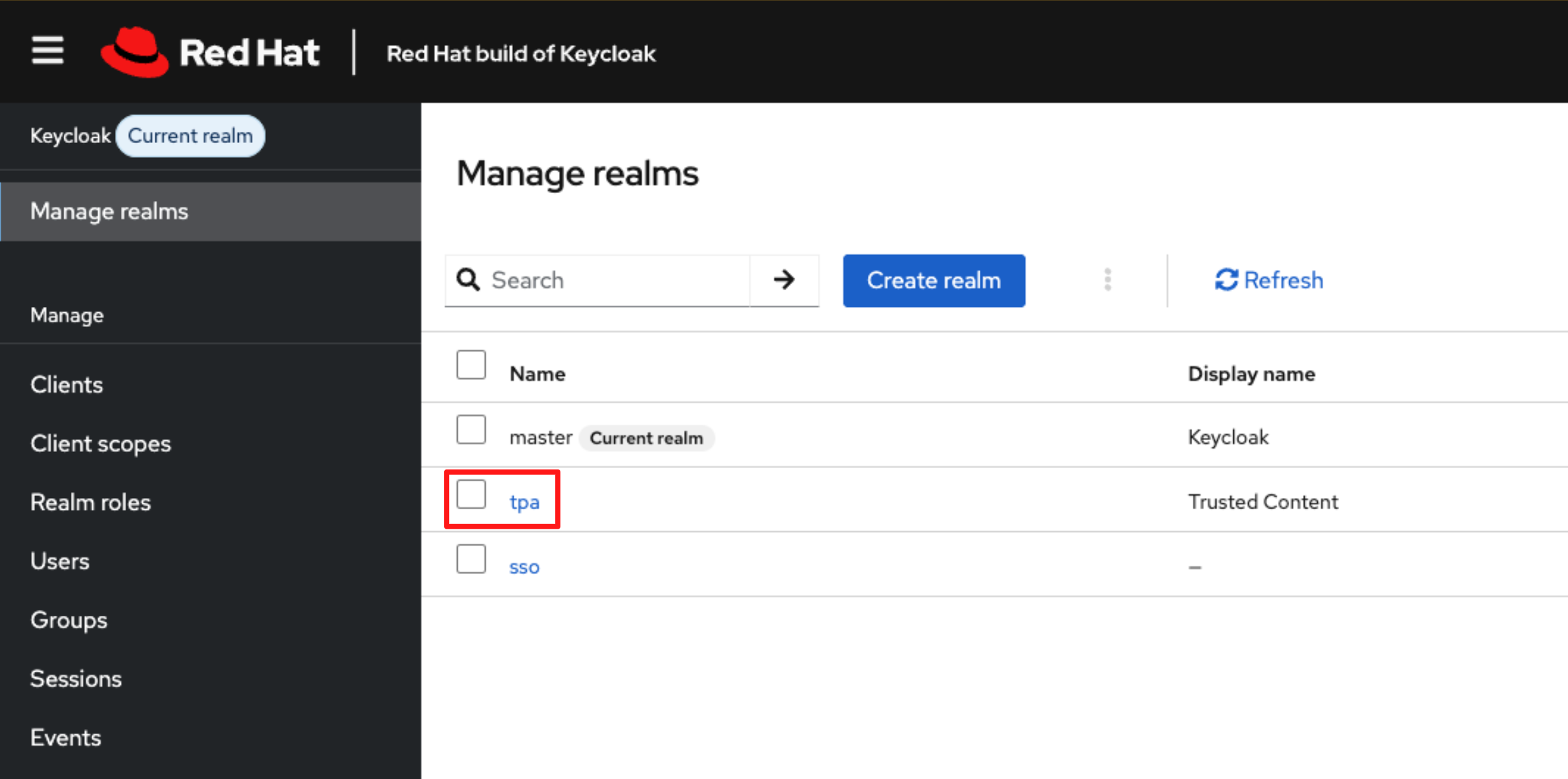Go to Clients in sidebar
1568x779 pixels.
click(x=66, y=385)
